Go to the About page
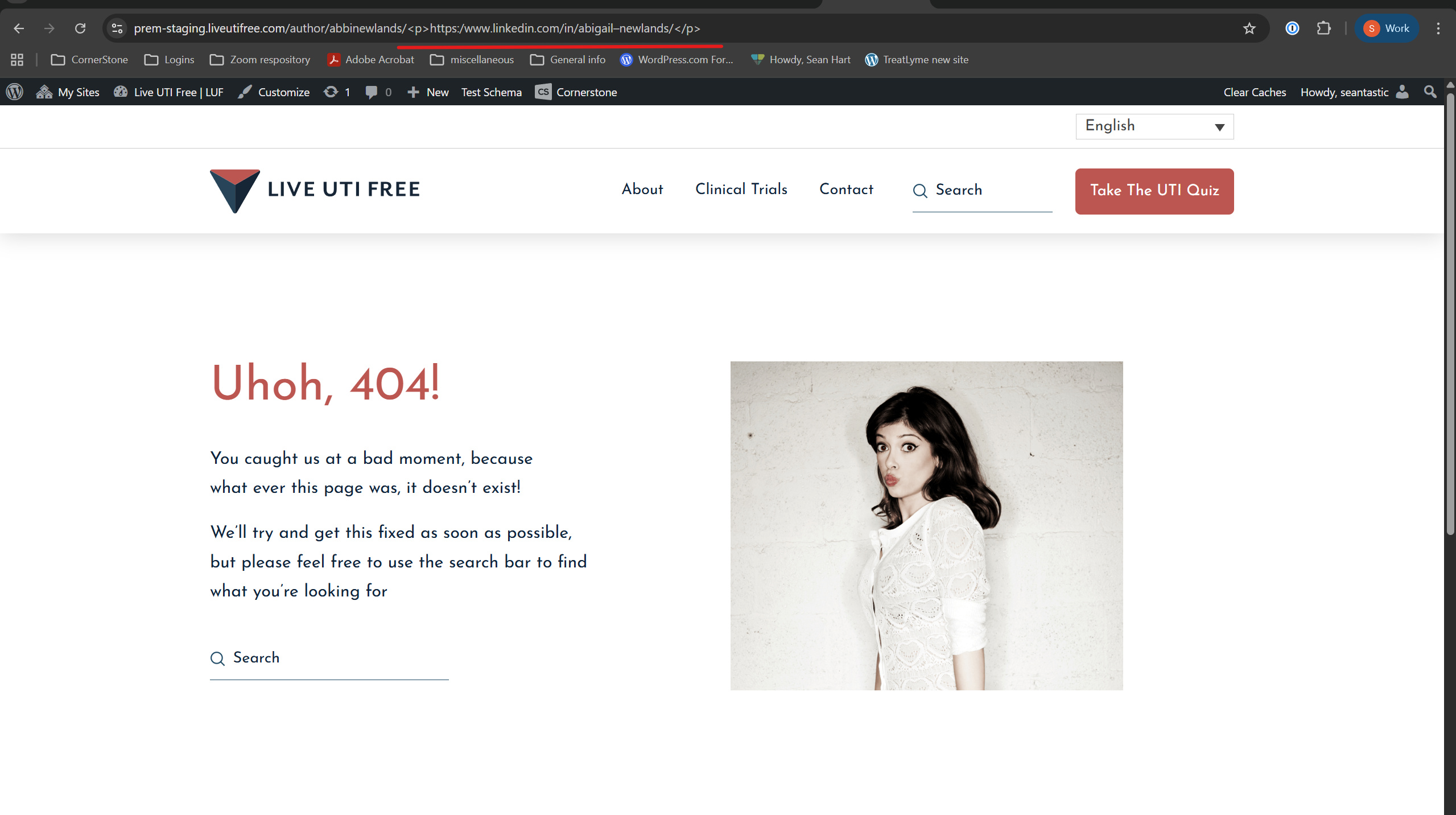This screenshot has height=815, width=1456. click(642, 189)
